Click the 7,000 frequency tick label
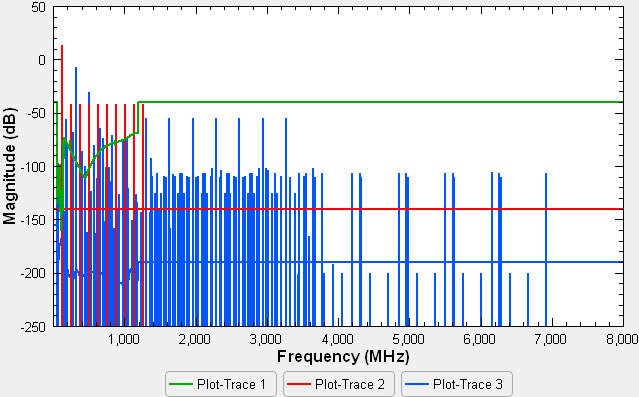 tap(551, 339)
